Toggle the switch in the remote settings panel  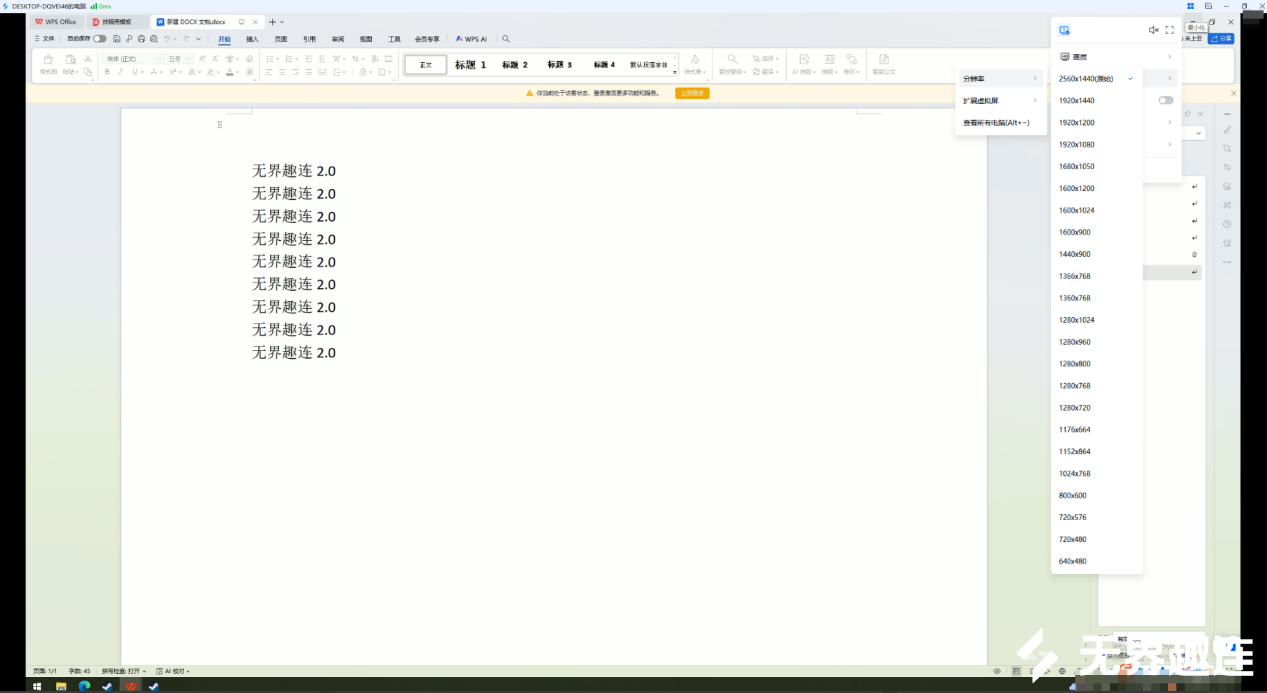point(1165,100)
